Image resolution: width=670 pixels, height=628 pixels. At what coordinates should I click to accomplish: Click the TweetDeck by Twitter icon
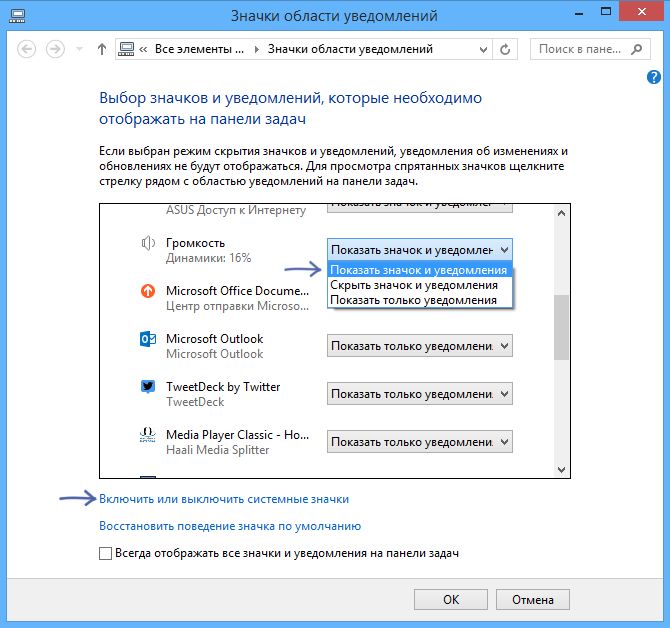click(x=148, y=387)
